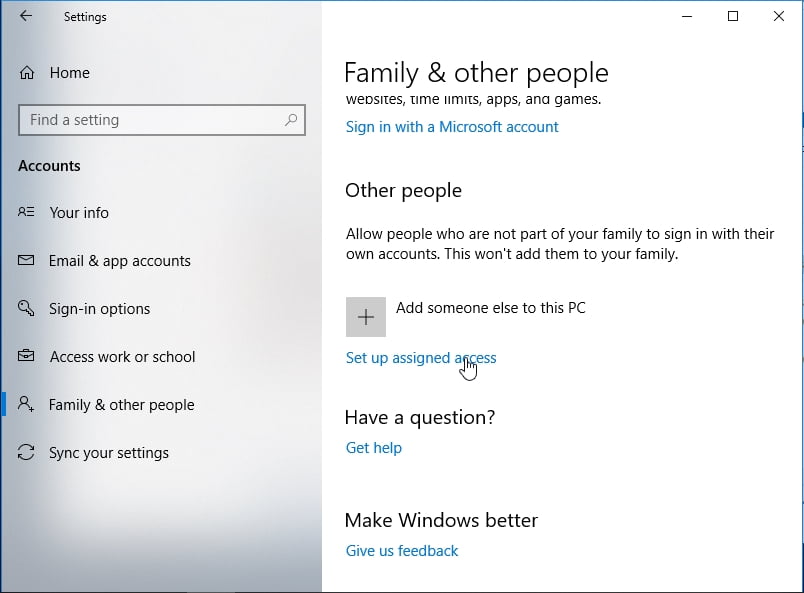
Task: Click the Home house icon
Action: (x=27, y=73)
